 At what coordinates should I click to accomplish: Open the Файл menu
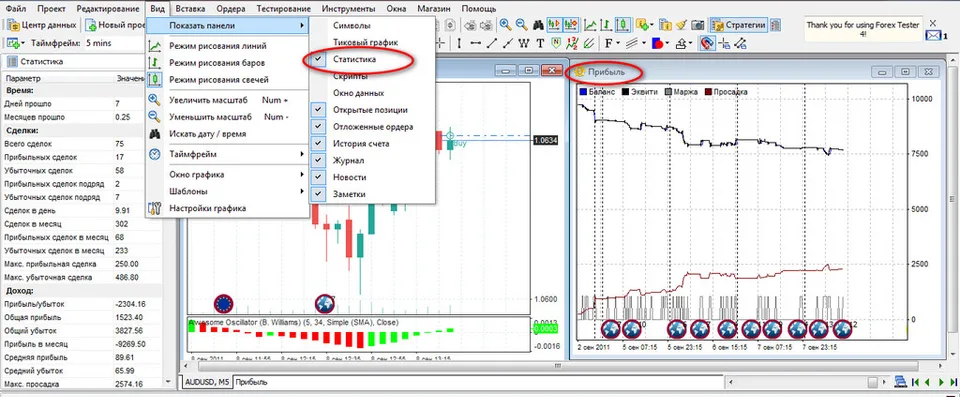pos(15,9)
